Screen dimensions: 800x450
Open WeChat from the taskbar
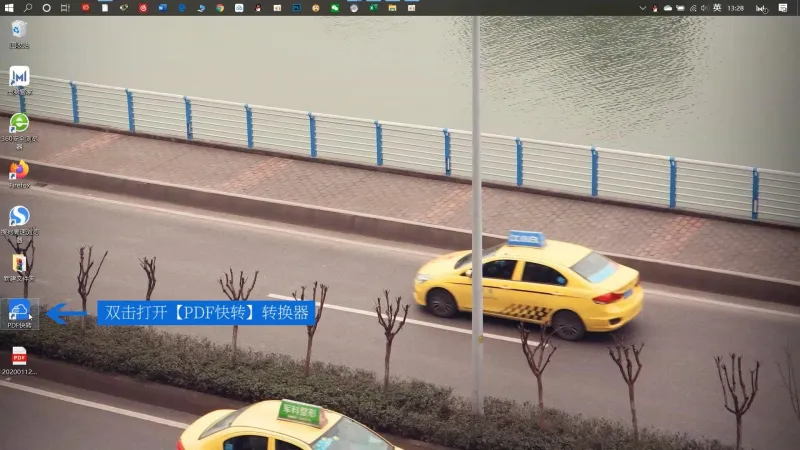(x=335, y=8)
